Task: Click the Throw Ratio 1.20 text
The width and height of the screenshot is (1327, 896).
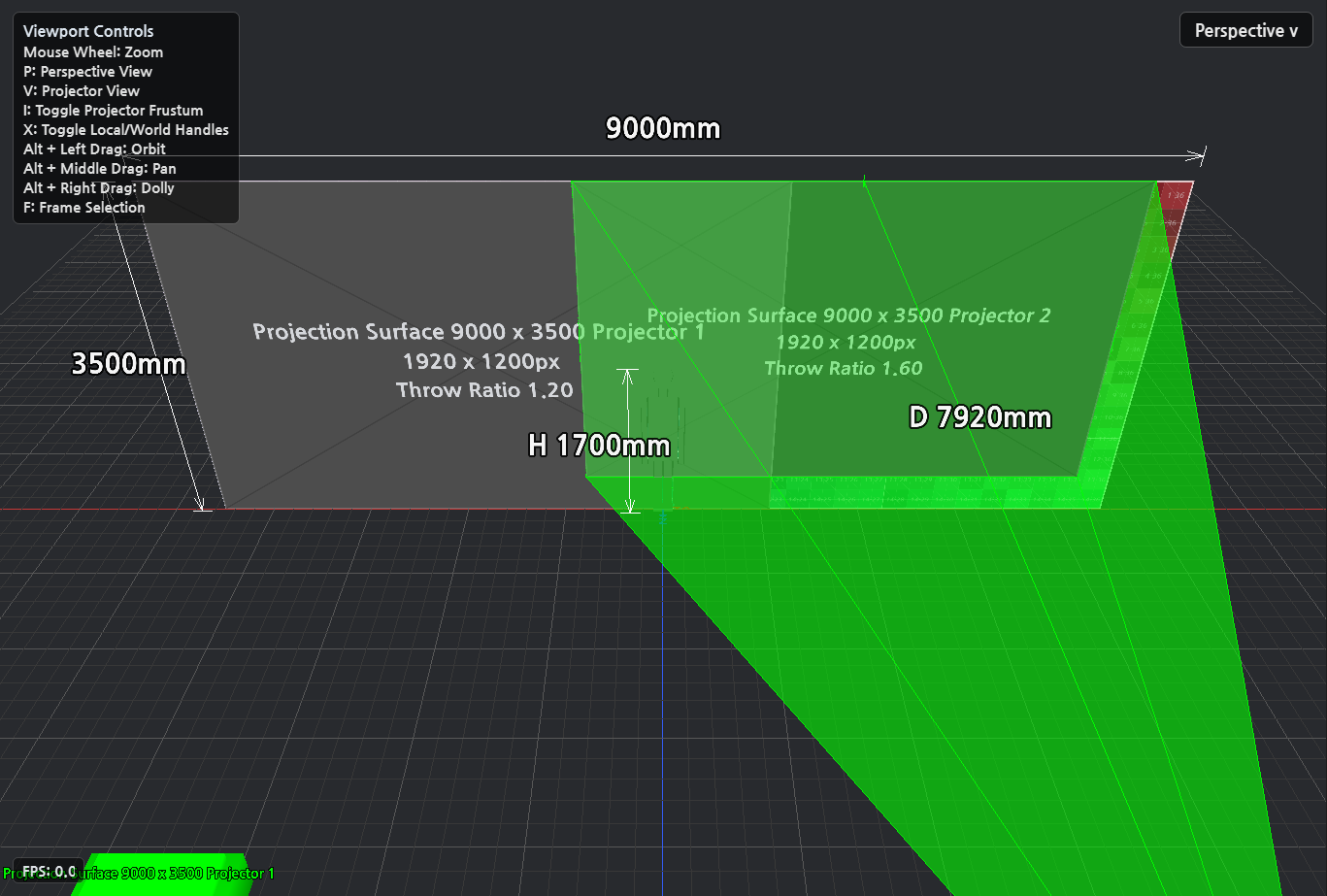Action: pos(484,390)
